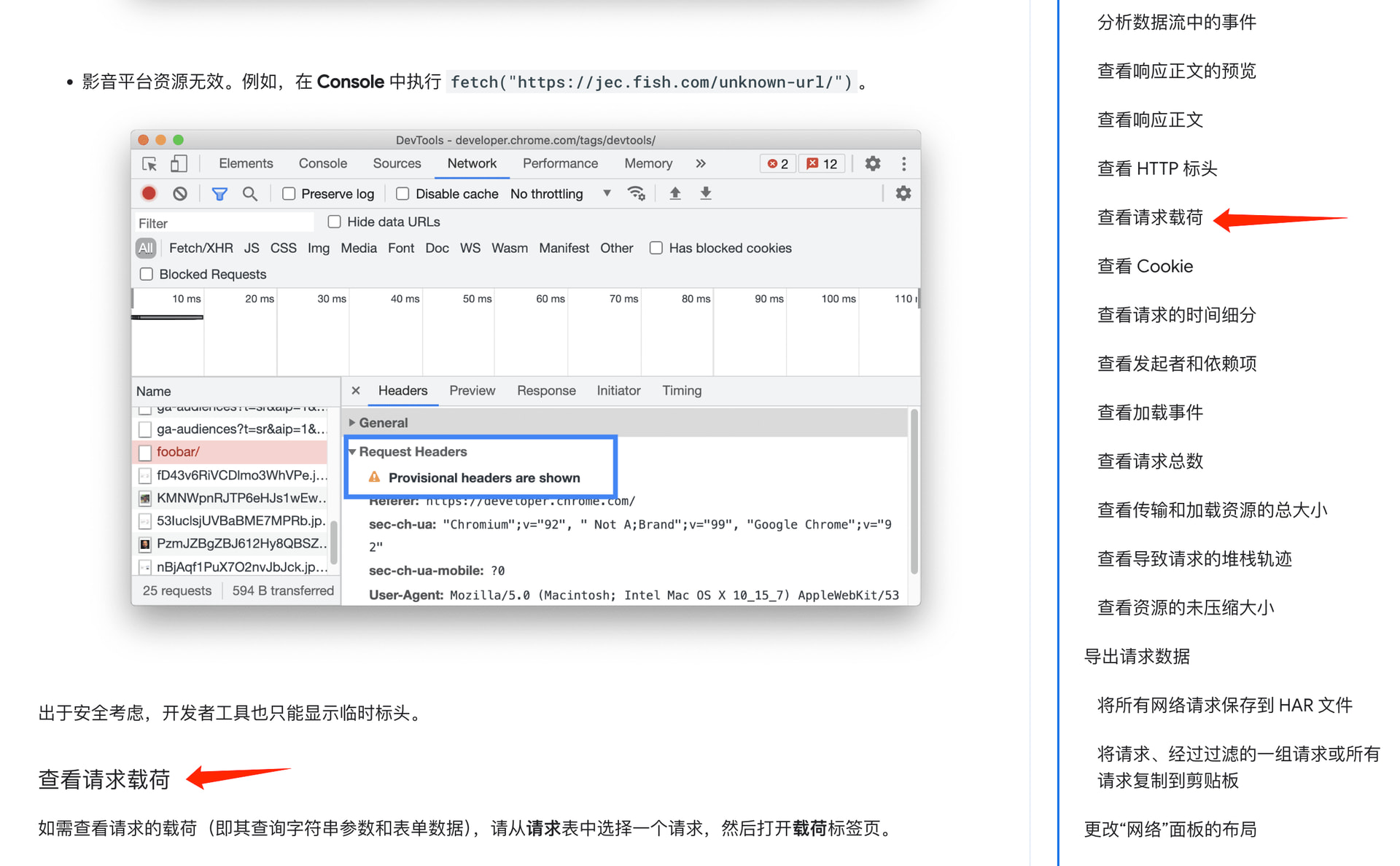Screen dimensions: 1400x866
Task: Select checkbox next to foobar/ request
Action: click(145, 453)
